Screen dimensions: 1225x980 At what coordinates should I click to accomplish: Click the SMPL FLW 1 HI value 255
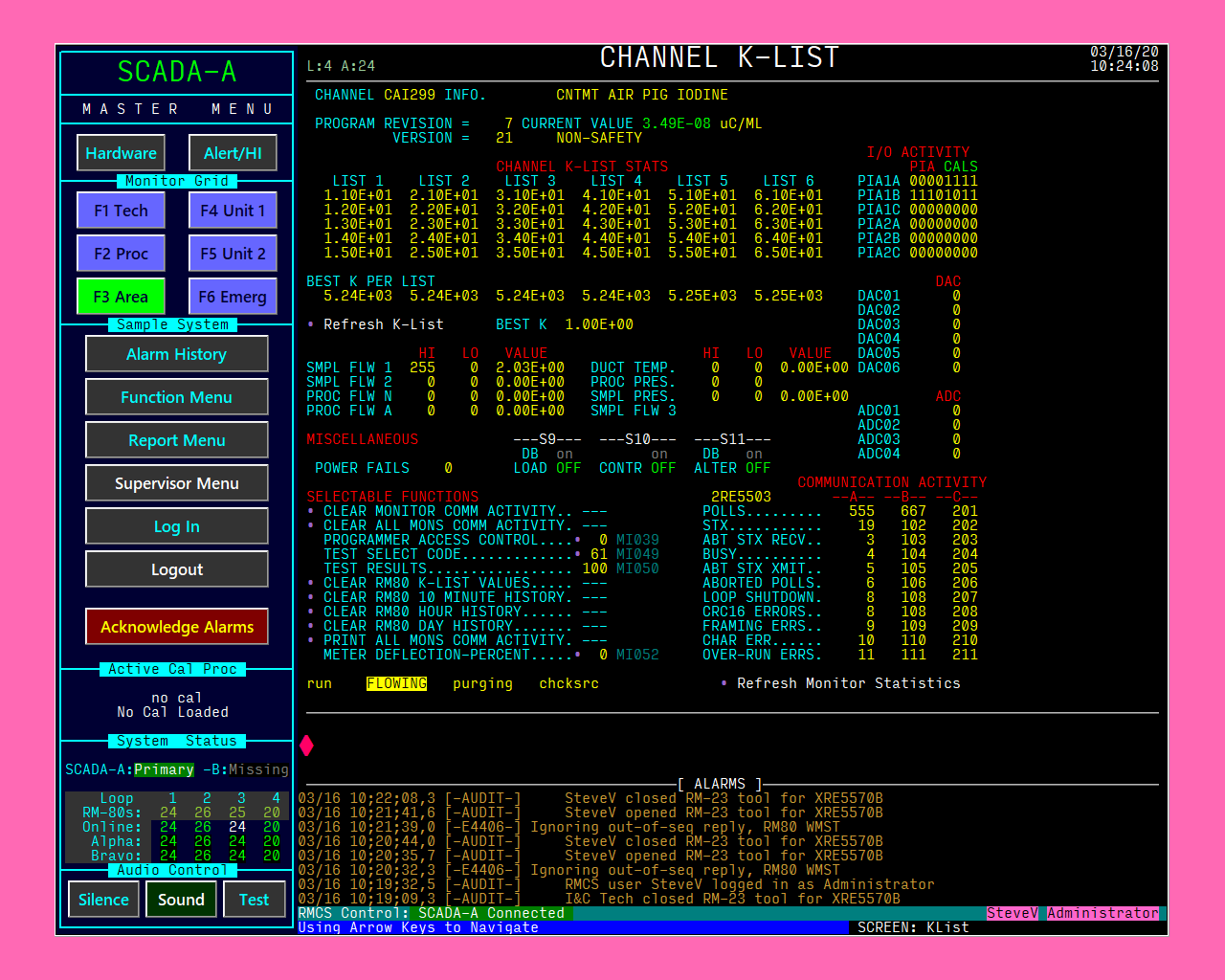point(422,367)
